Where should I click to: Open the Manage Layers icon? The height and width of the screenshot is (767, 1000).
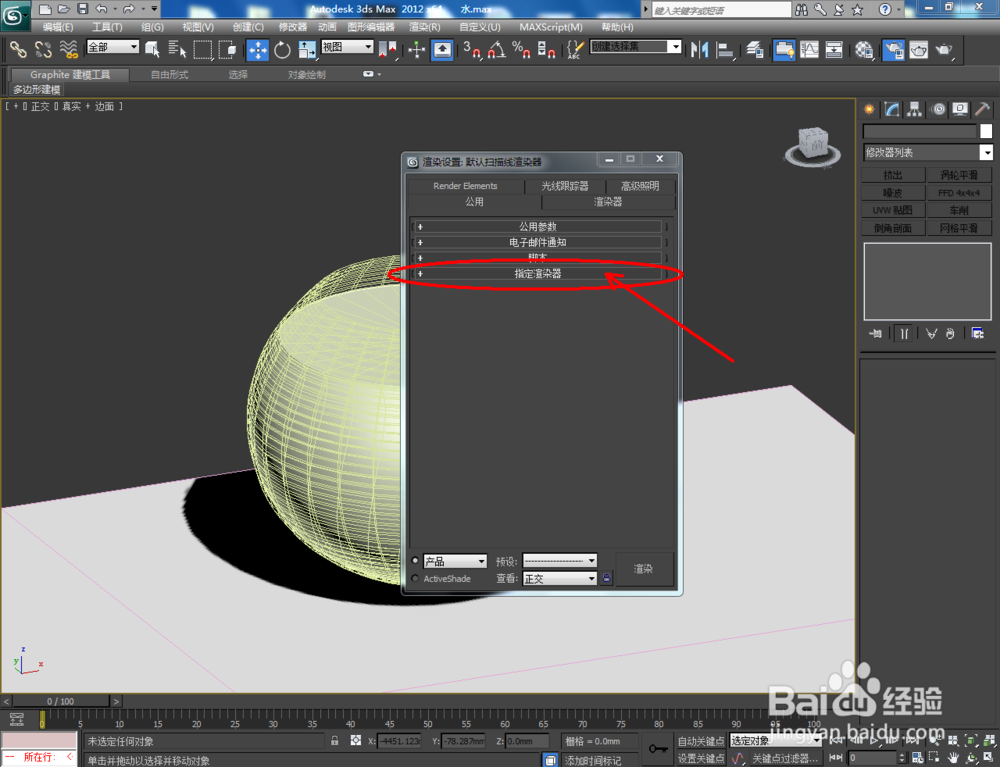tap(755, 49)
